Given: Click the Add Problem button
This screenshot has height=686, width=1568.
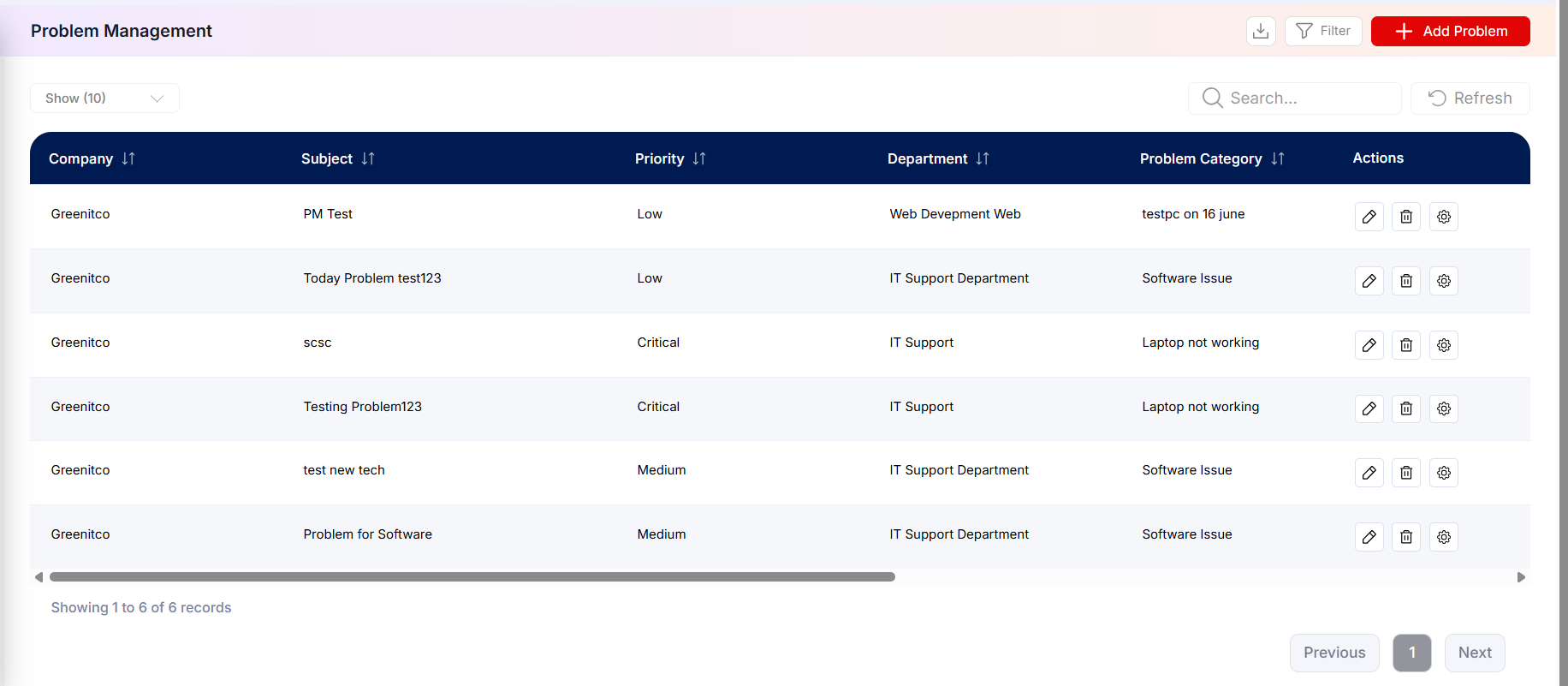Looking at the screenshot, I should coord(1451,32).
